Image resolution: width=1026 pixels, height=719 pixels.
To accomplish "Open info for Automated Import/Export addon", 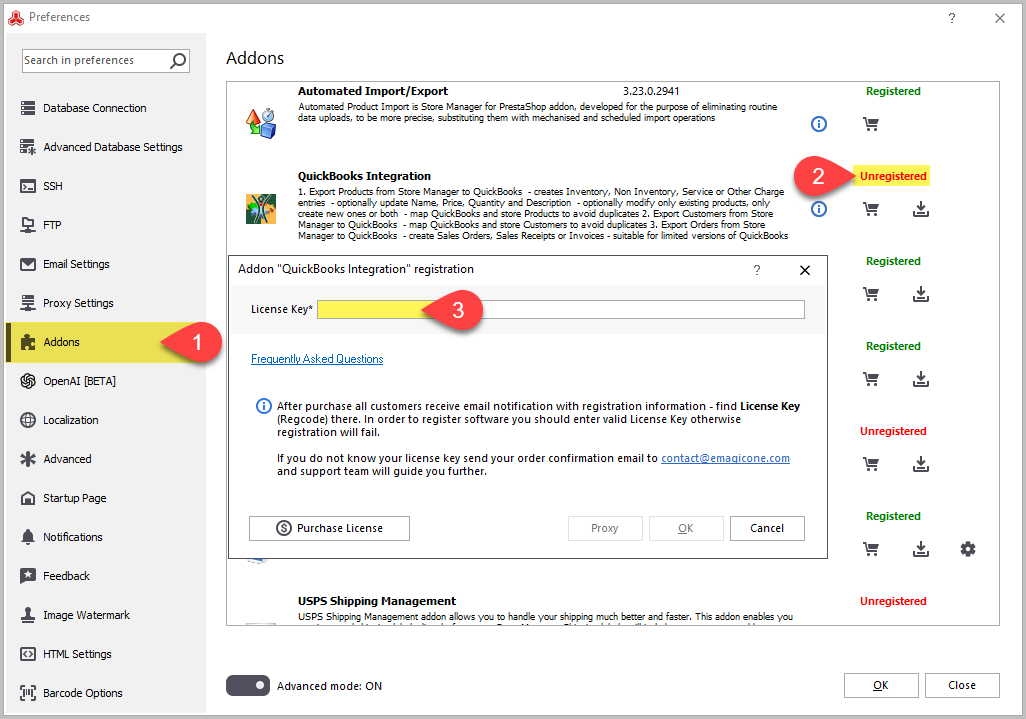I will click(819, 124).
